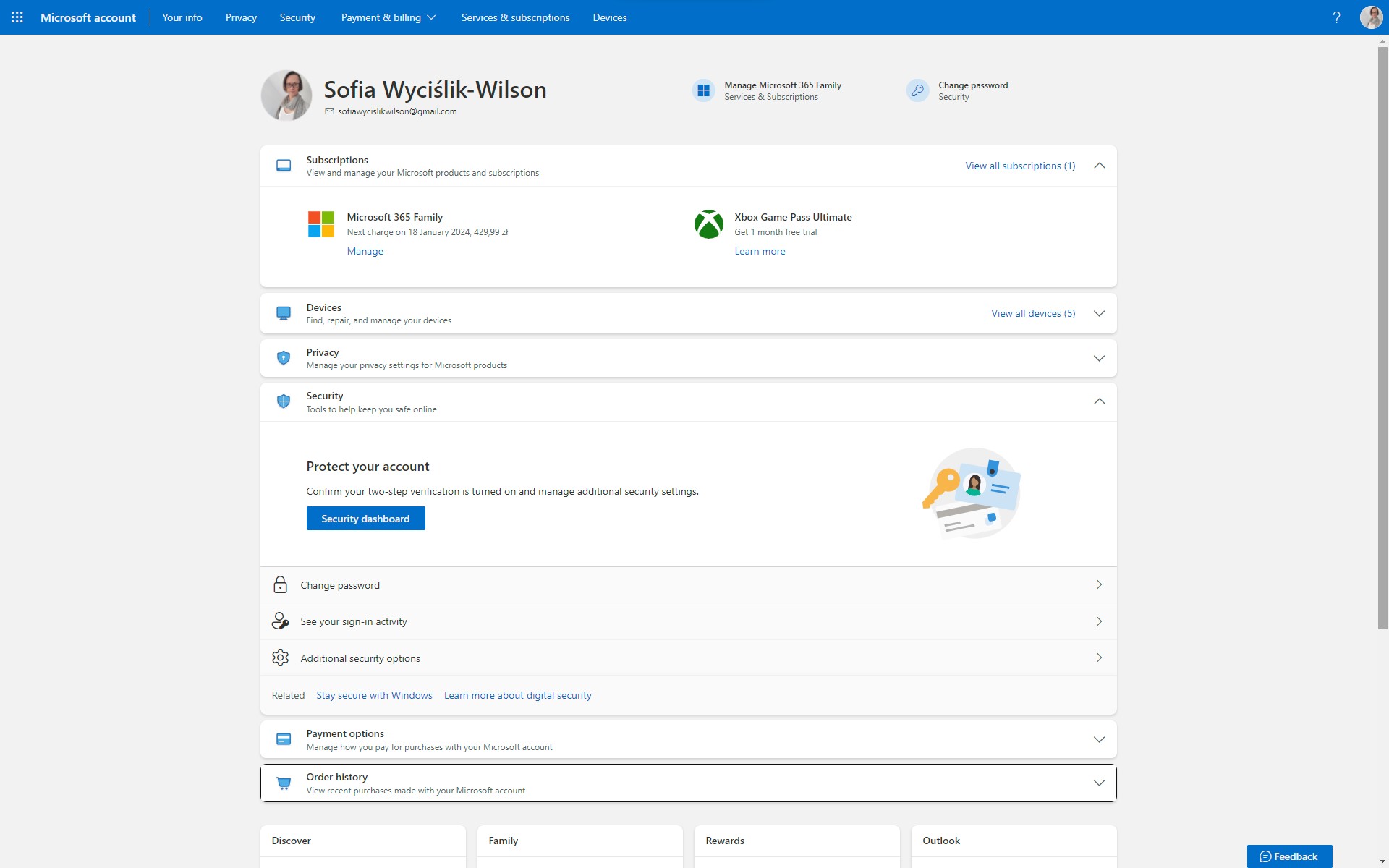Image resolution: width=1389 pixels, height=868 pixels.
Task: Go to the Privacy nav tab
Action: point(241,17)
